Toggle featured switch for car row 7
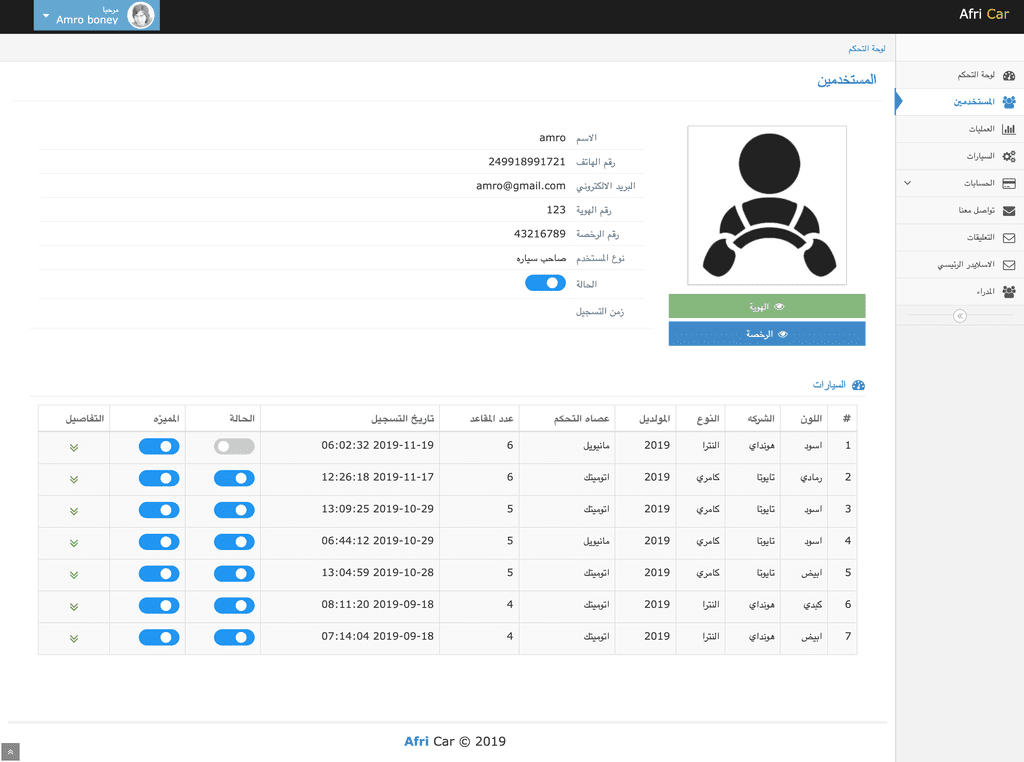Viewport: 1024px width, 762px height. pos(159,637)
